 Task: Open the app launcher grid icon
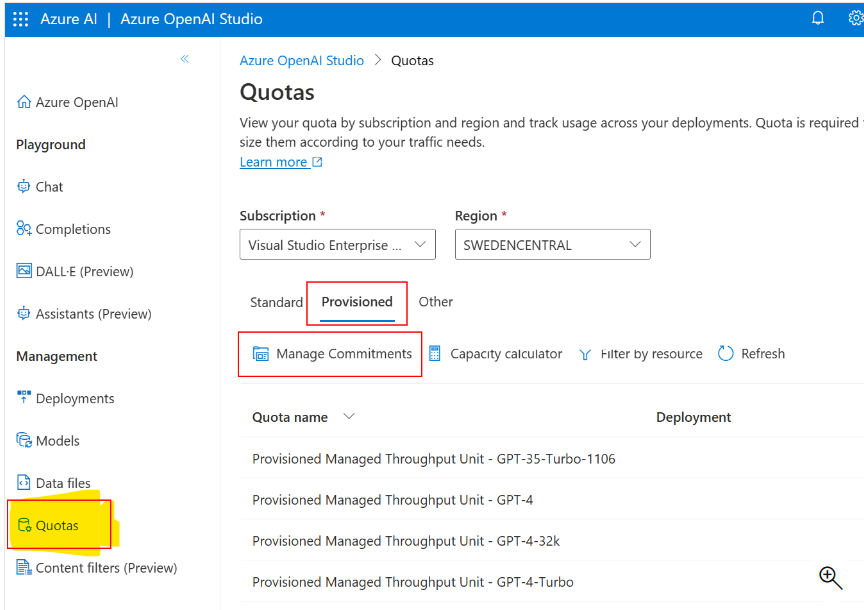pyautogui.click(x=20, y=19)
